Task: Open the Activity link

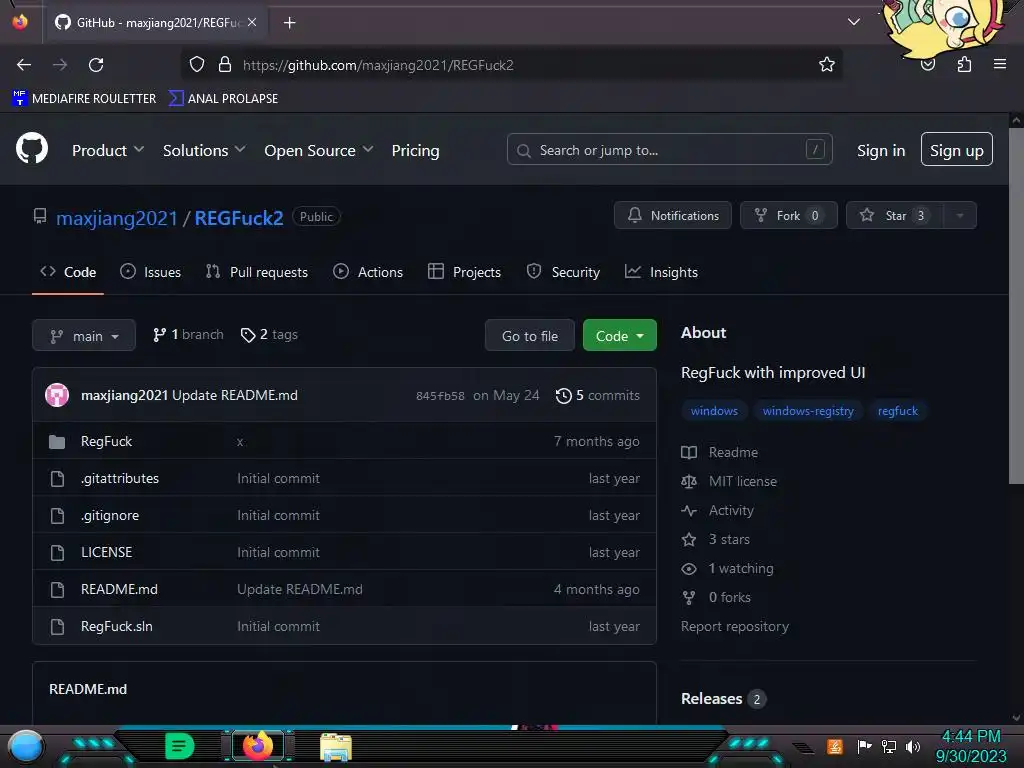Action: tap(717, 511)
